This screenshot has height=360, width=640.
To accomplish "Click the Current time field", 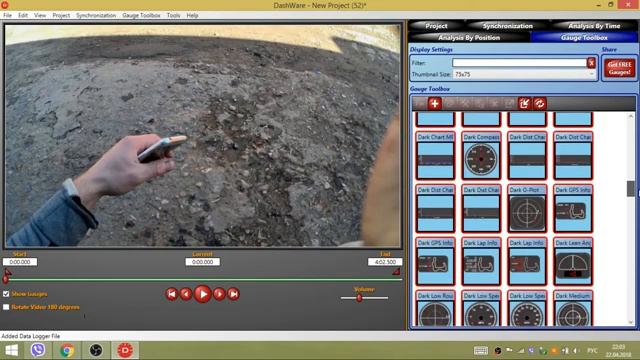I will click(202, 262).
